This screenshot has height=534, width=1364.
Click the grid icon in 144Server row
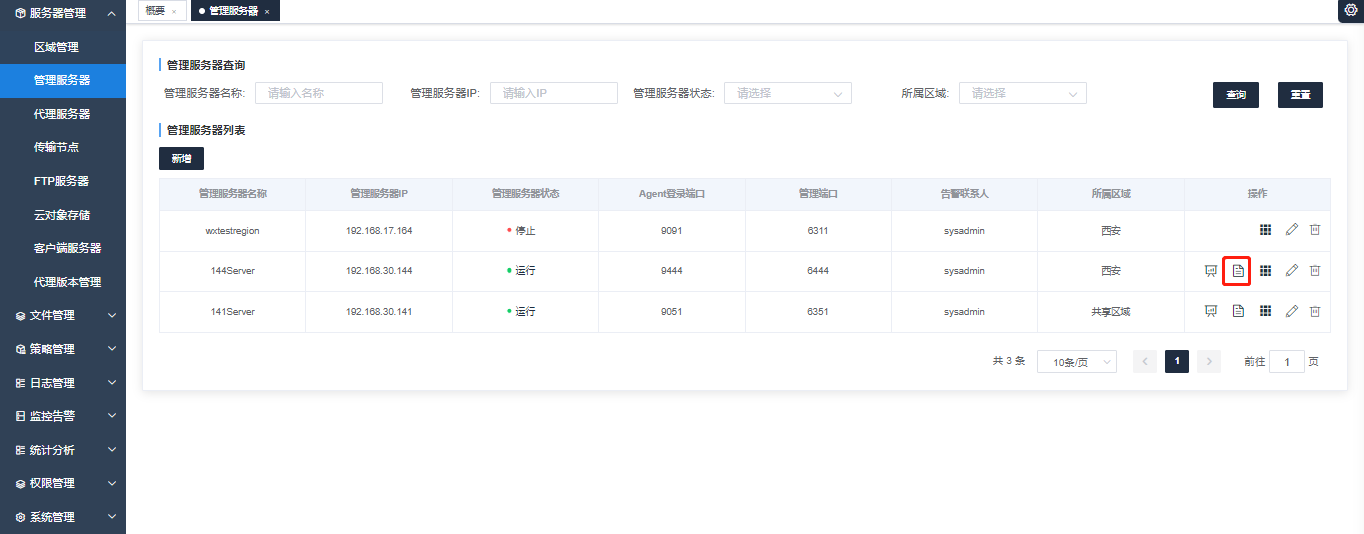click(x=1265, y=271)
